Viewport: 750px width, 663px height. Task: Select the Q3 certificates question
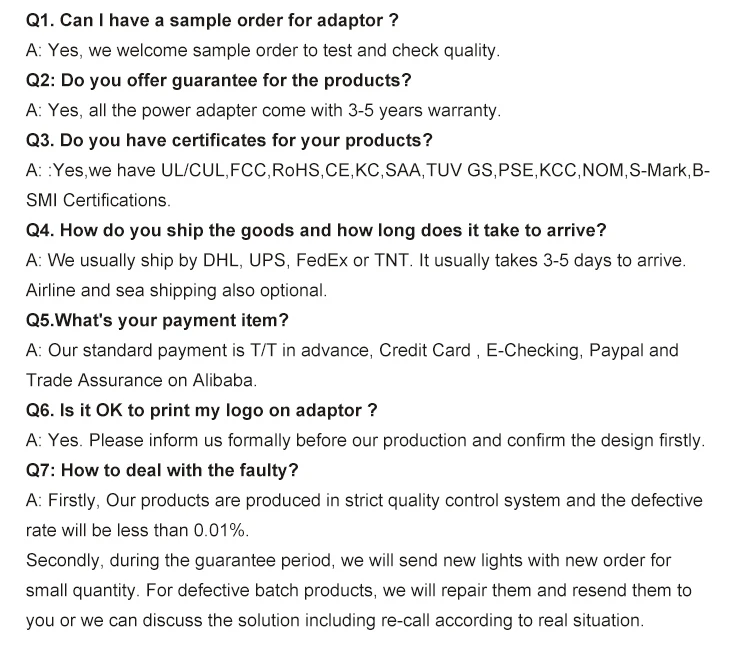pyautogui.click(x=229, y=140)
